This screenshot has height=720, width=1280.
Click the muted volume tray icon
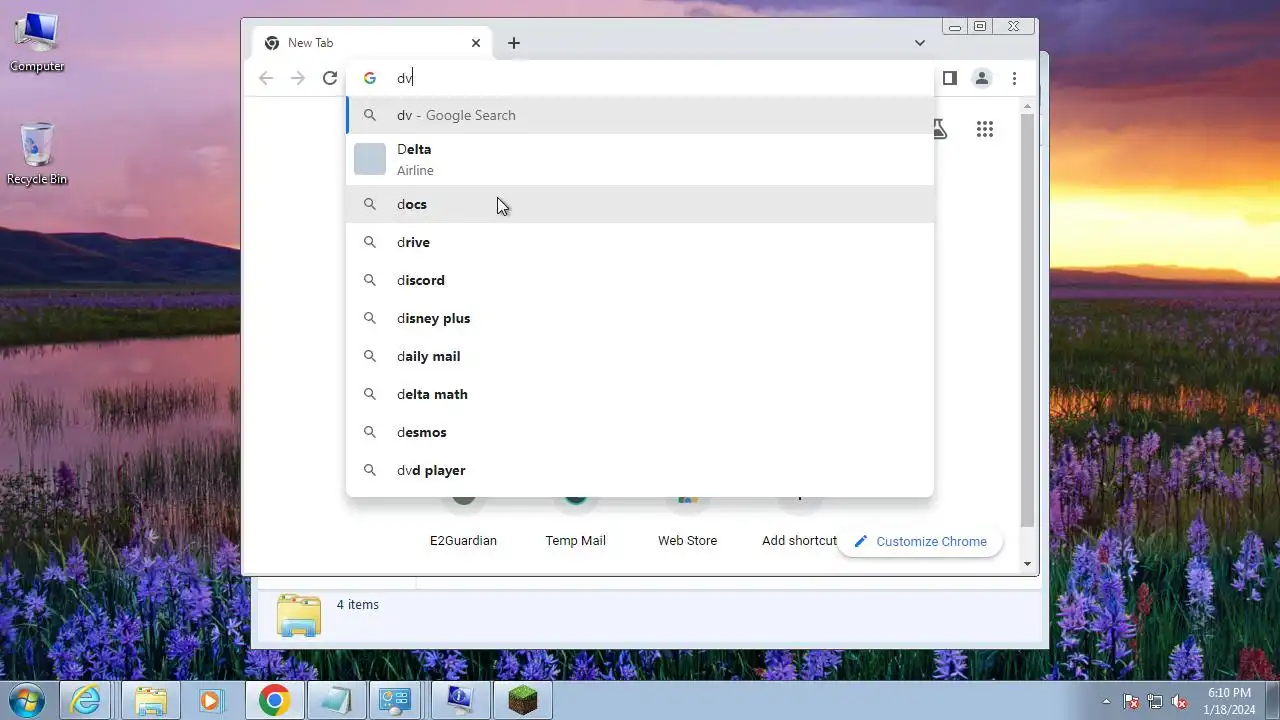coord(1180,701)
